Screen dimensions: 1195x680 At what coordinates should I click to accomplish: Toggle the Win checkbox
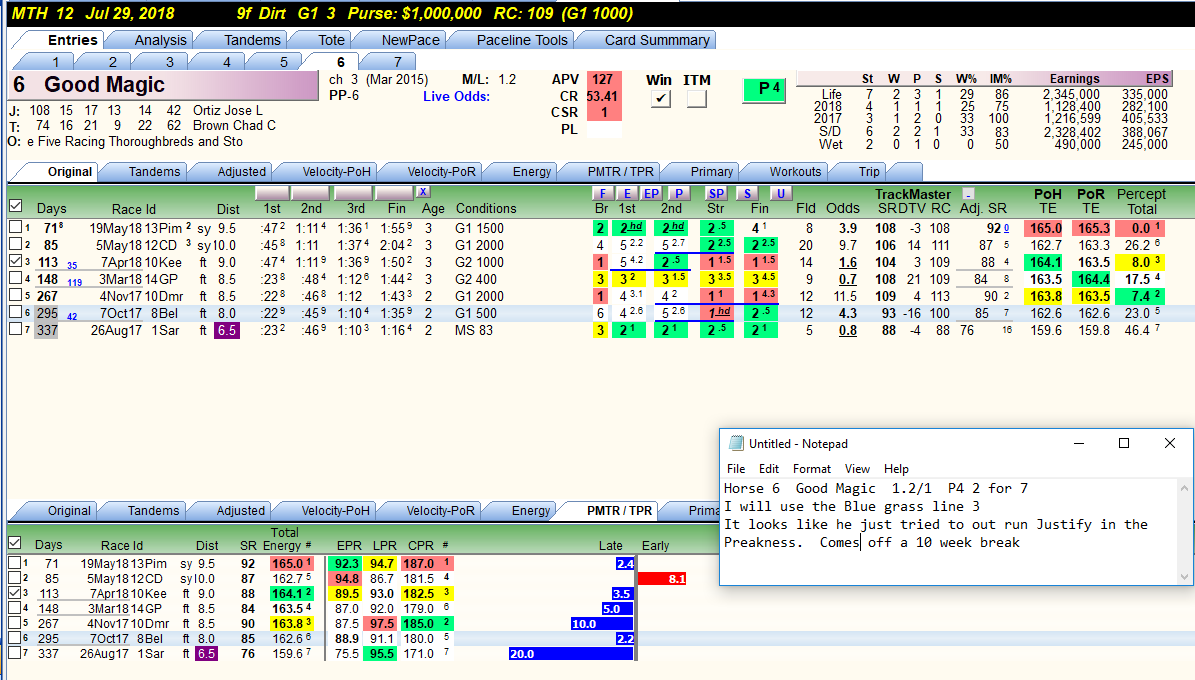click(x=661, y=98)
